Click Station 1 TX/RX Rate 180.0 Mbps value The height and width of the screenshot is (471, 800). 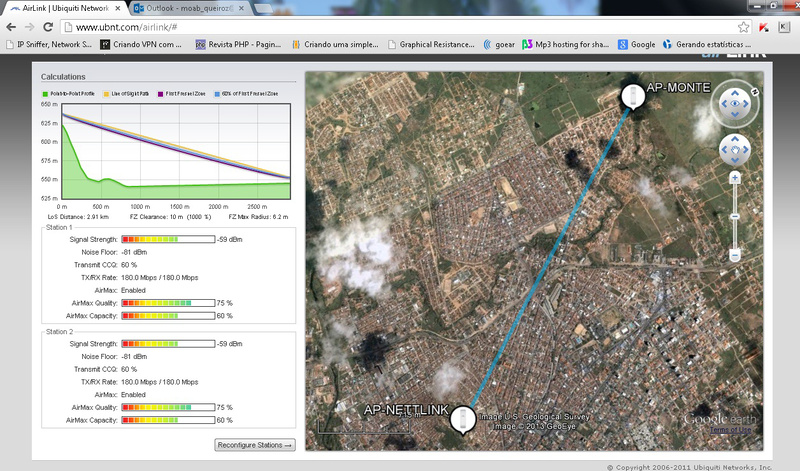(x=160, y=278)
